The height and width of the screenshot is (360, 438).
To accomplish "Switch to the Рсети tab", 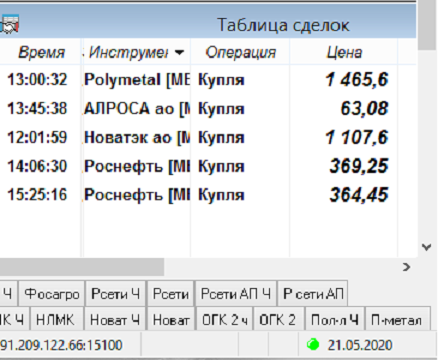I will point(171,294).
